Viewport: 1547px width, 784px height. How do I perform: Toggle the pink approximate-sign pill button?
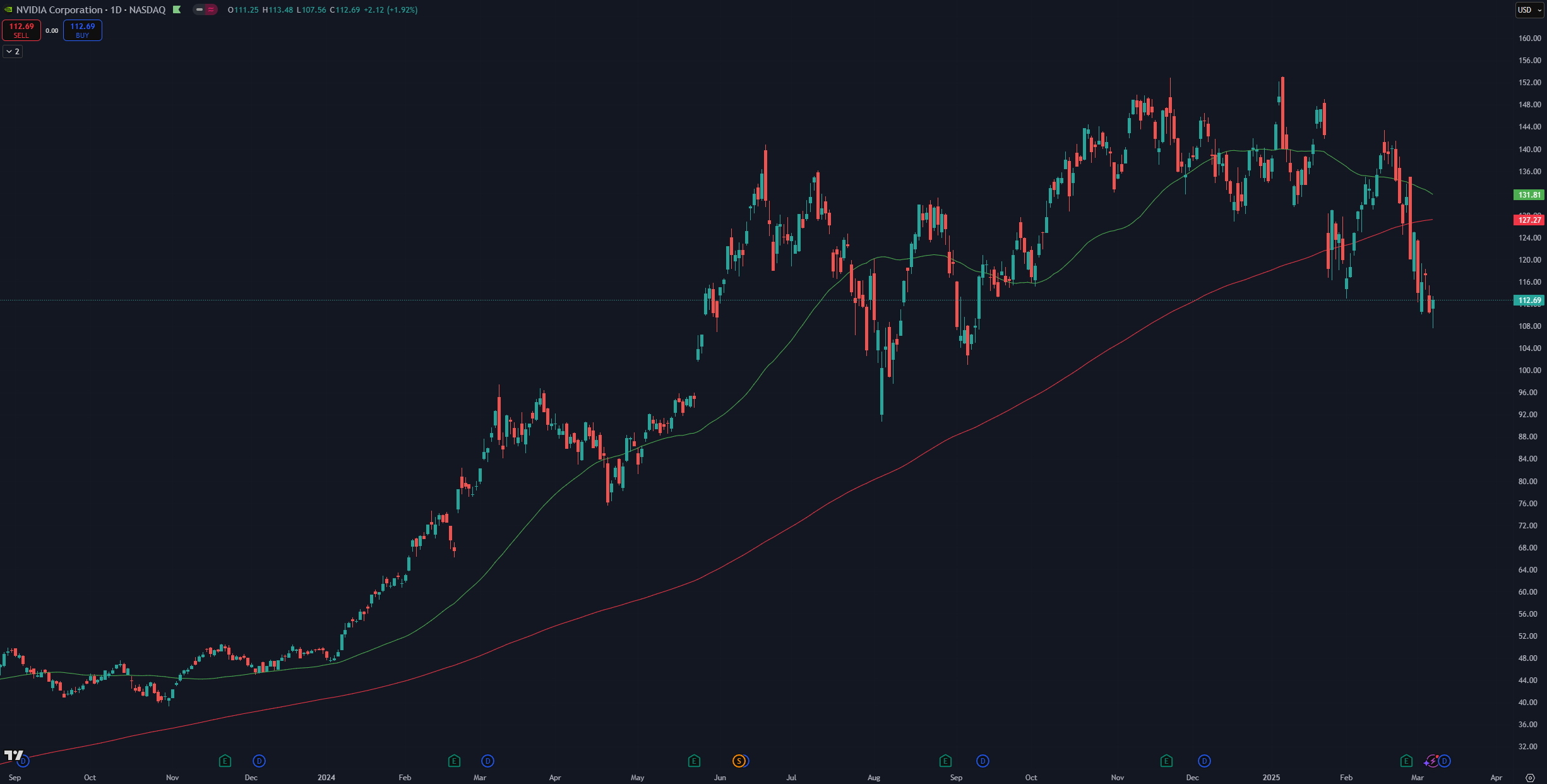click(211, 9)
